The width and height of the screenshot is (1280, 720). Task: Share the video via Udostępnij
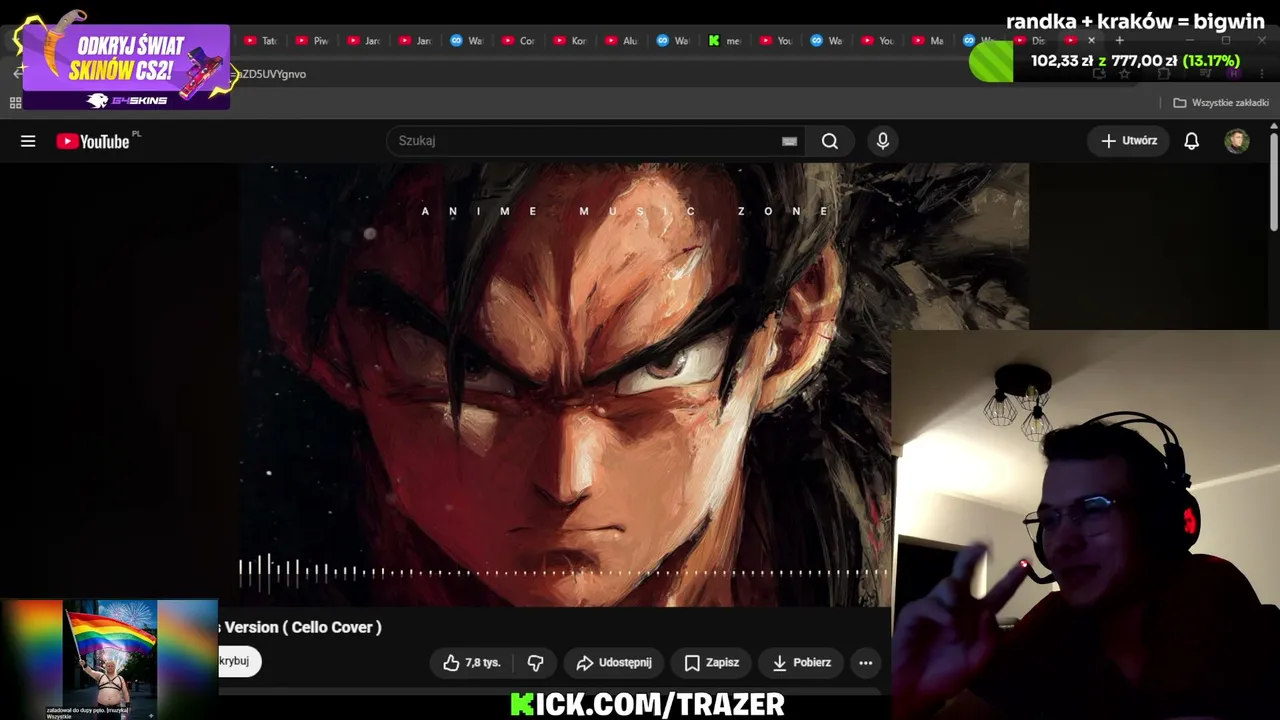pyautogui.click(x=614, y=662)
